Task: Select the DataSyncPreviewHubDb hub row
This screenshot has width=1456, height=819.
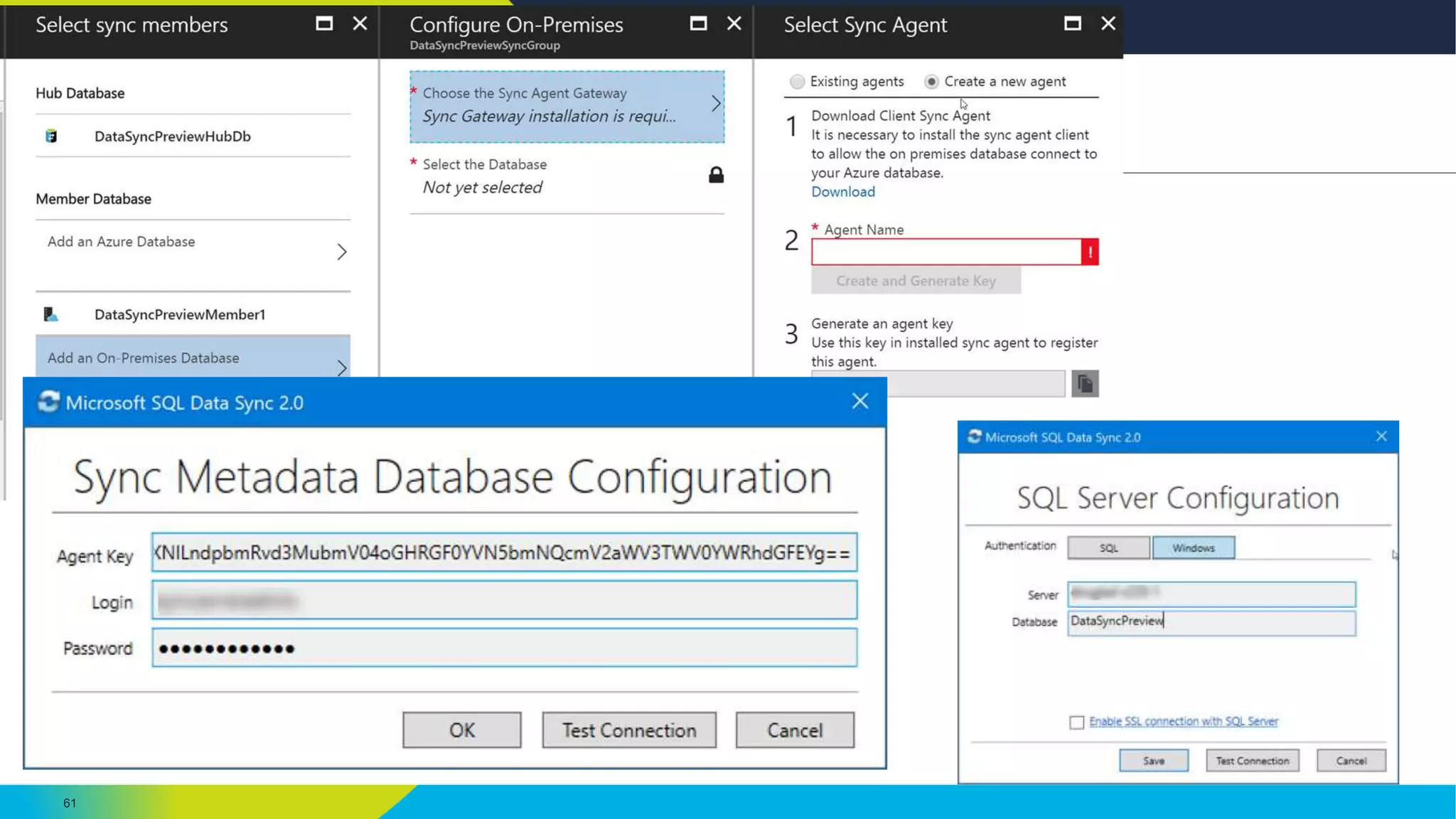Action: (193, 136)
